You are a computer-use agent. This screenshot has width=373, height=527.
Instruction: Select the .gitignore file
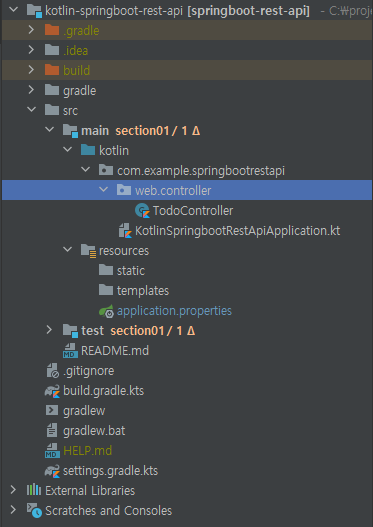[89, 371]
